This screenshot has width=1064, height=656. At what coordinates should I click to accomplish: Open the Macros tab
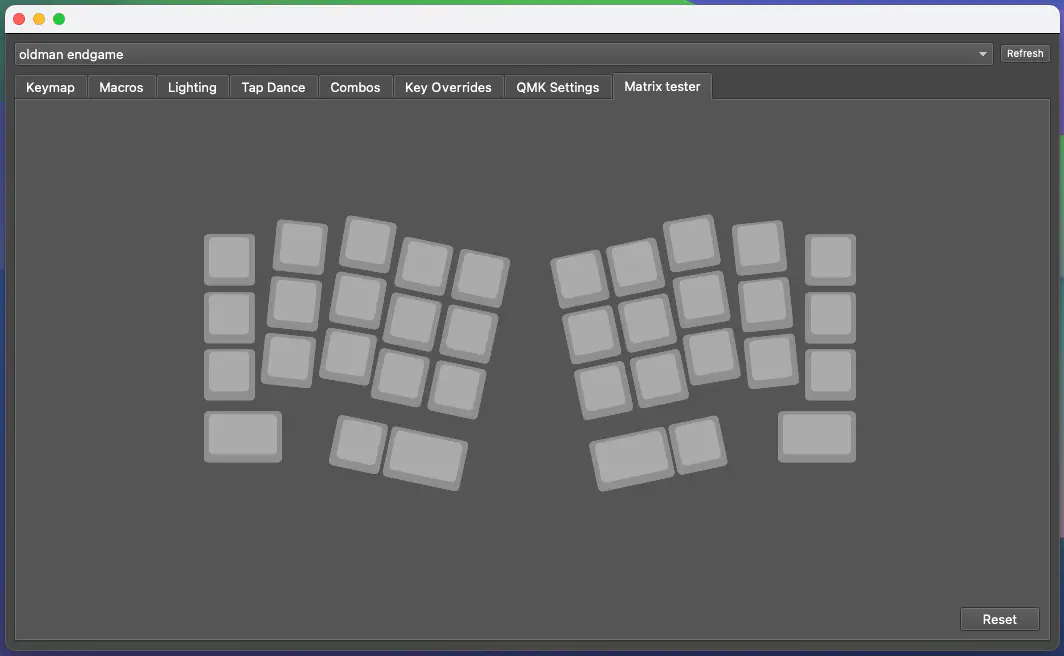121,87
